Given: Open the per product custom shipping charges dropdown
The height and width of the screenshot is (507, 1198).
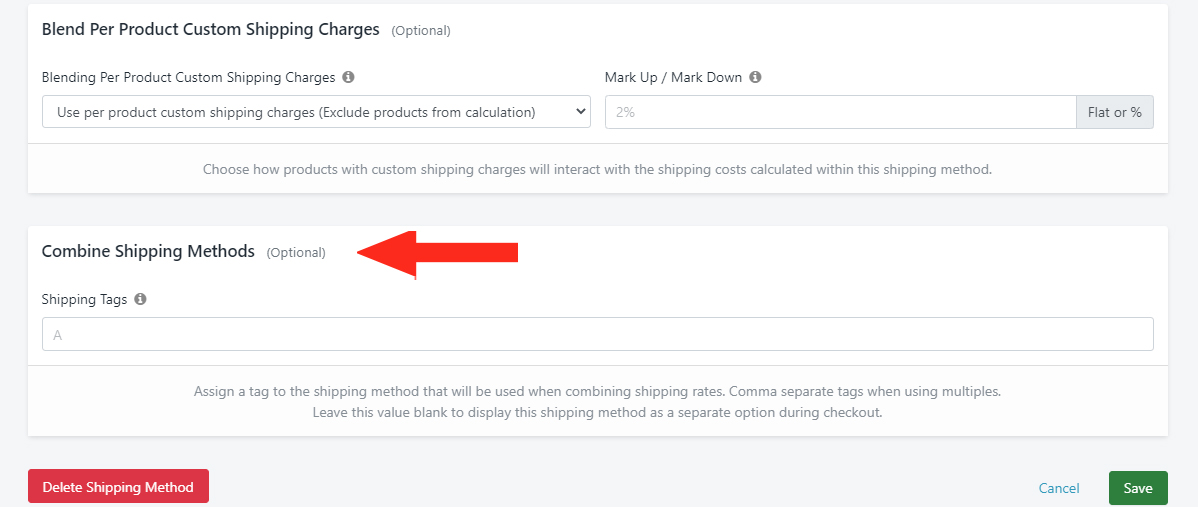Looking at the screenshot, I should pos(316,112).
